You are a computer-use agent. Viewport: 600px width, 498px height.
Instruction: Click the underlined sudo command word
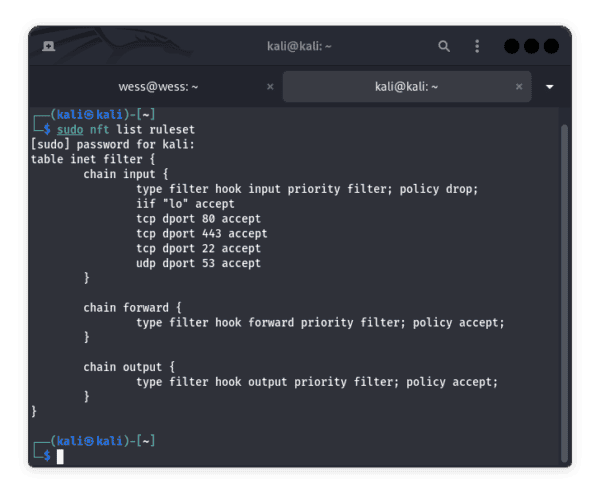click(70, 129)
